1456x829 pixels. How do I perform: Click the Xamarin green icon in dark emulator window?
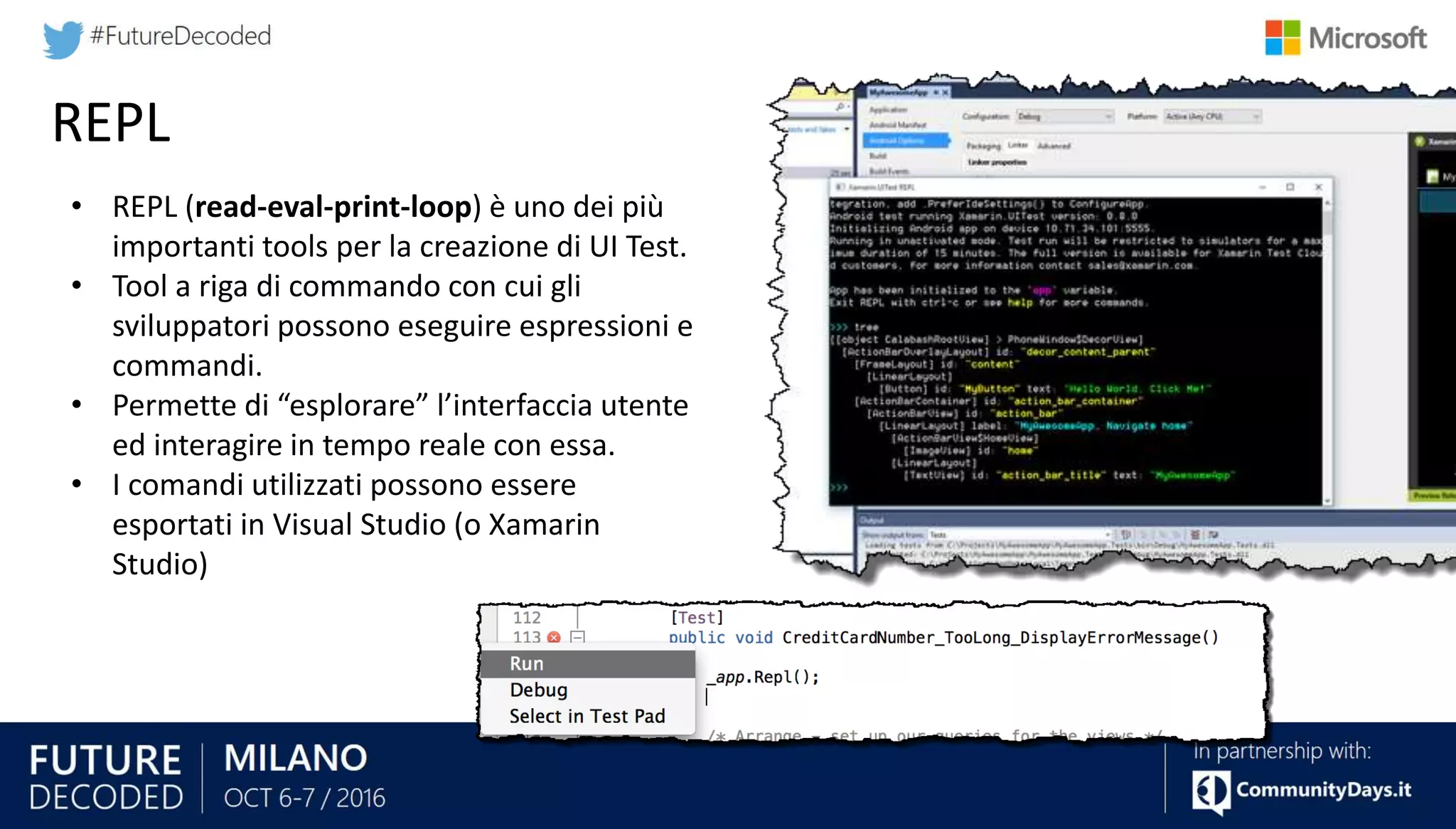pyautogui.click(x=1420, y=141)
